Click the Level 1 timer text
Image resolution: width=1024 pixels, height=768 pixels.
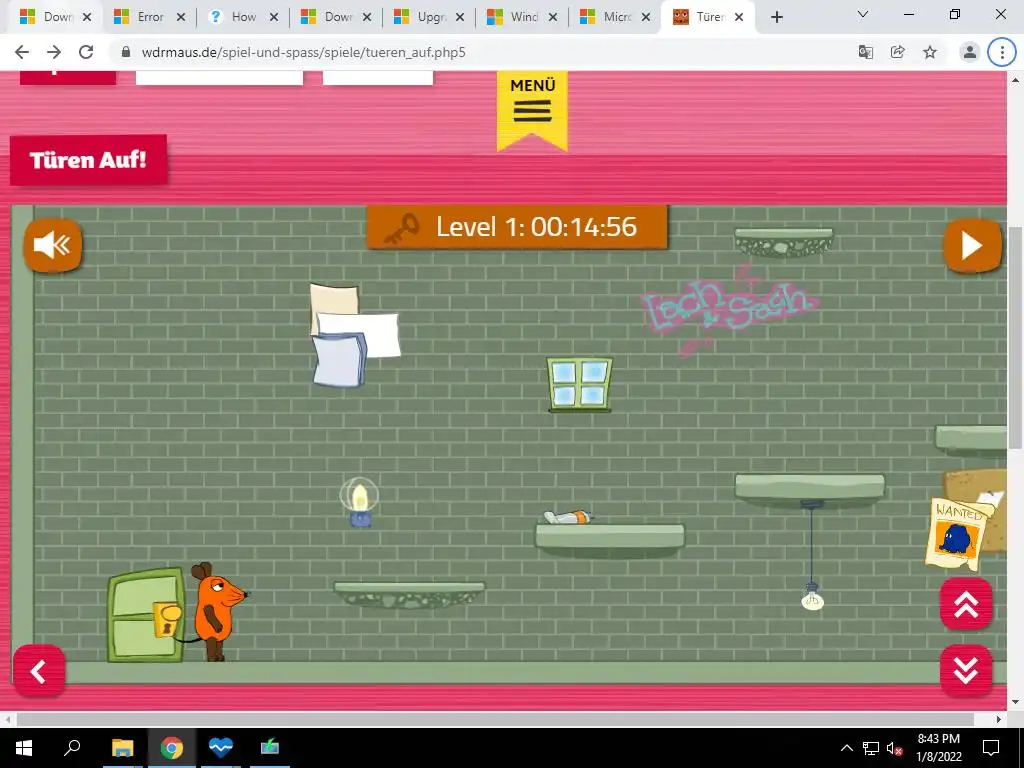click(x=536, y=227)
